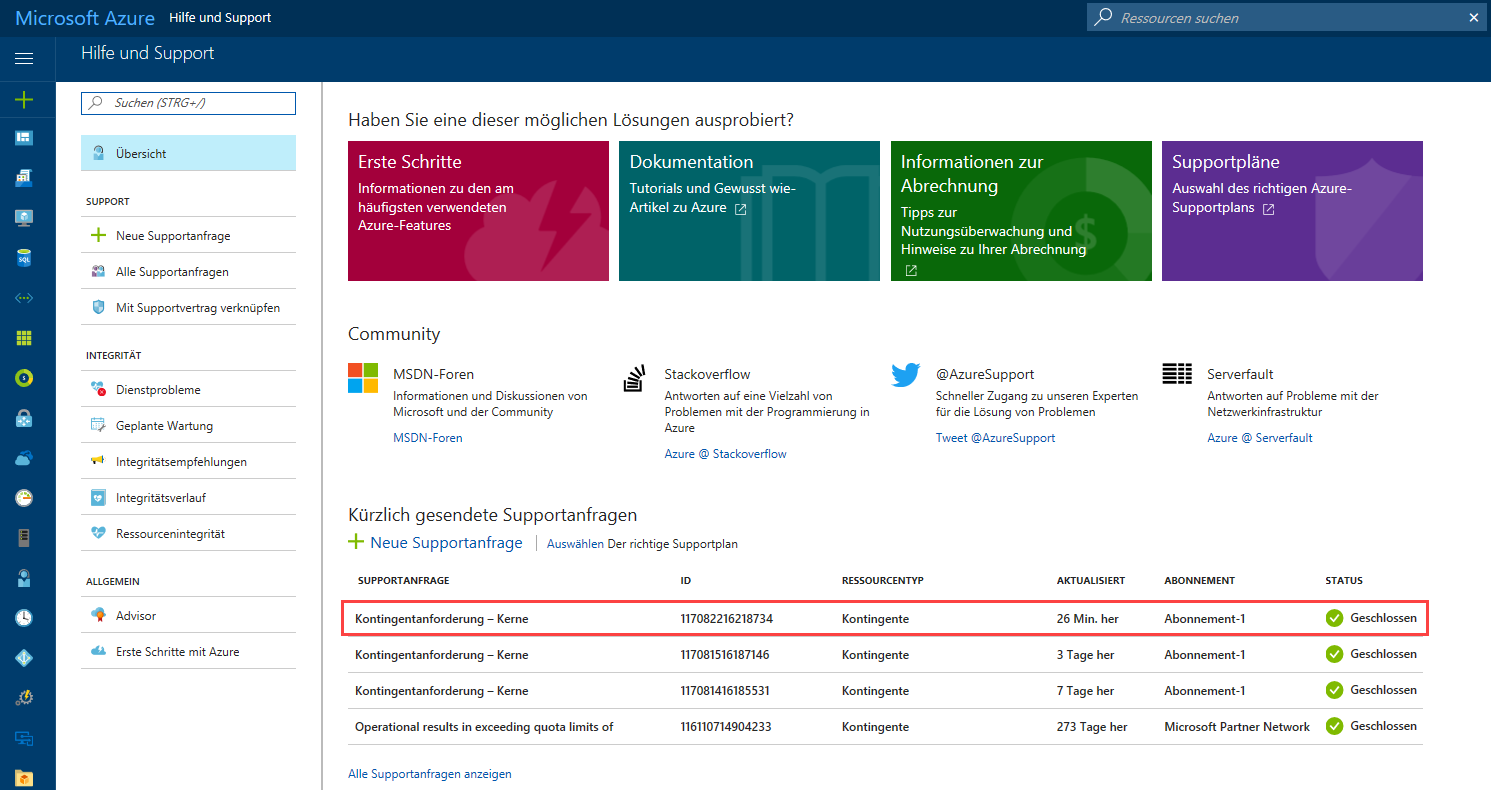Sort by the AKTUALISIERT column header
This screenshot has width=1491, height=790.
point(1091,580)
